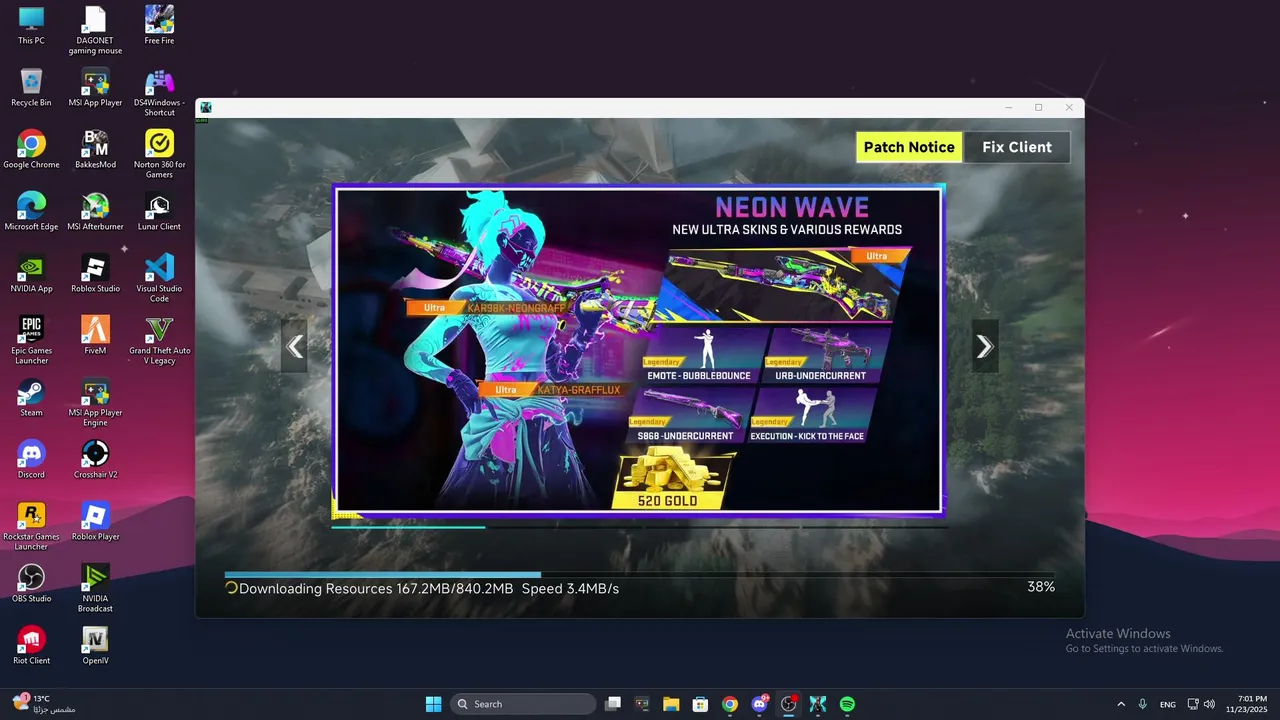The width and height of the screenshot is (1280, 720).
Task: Launch Roblox Studio from desktop
Action: coord(95,274)
